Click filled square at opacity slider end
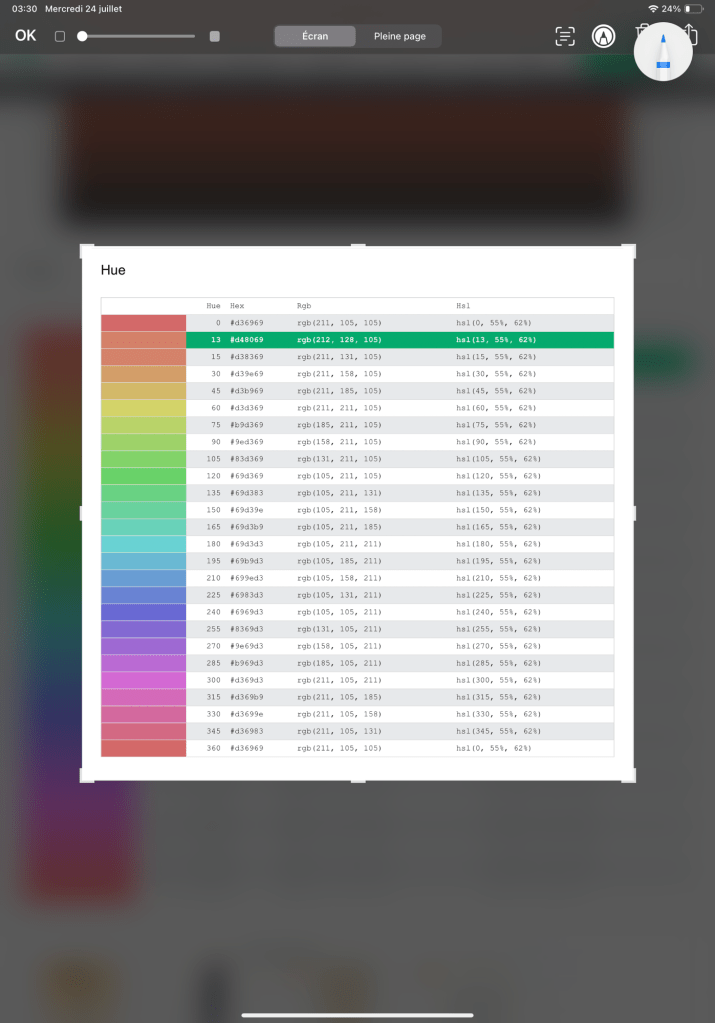715x1023 pixels. [214, 36]
